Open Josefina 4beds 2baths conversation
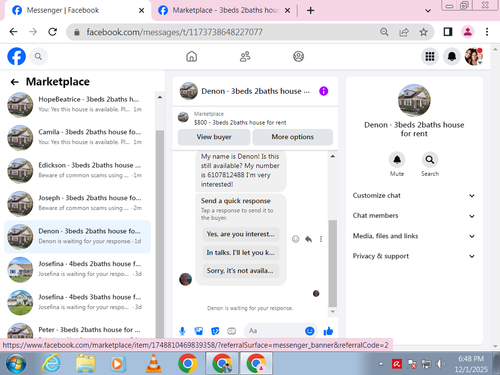 tap(77, 269)
